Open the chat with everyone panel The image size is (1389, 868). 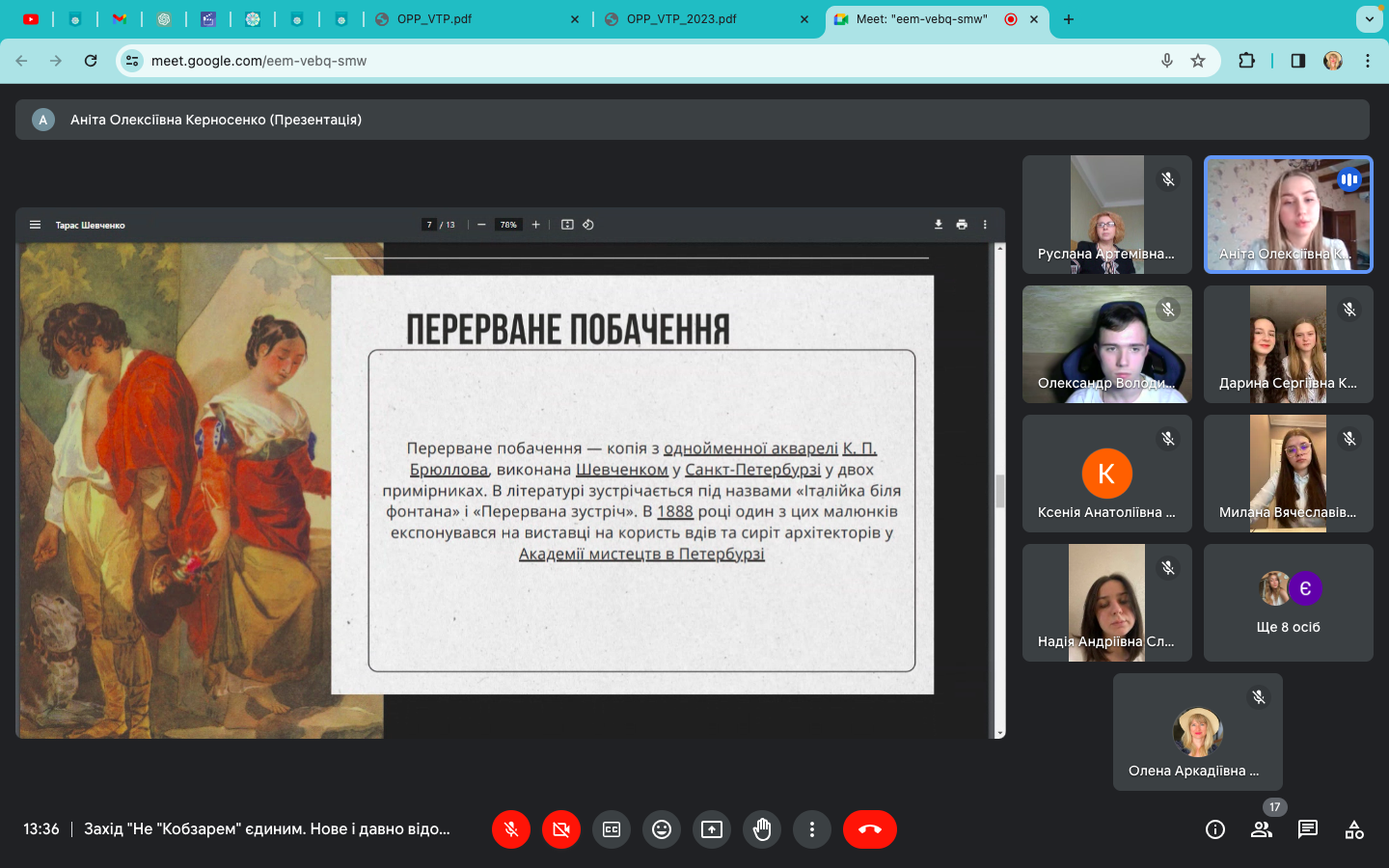click(1308, 829)
